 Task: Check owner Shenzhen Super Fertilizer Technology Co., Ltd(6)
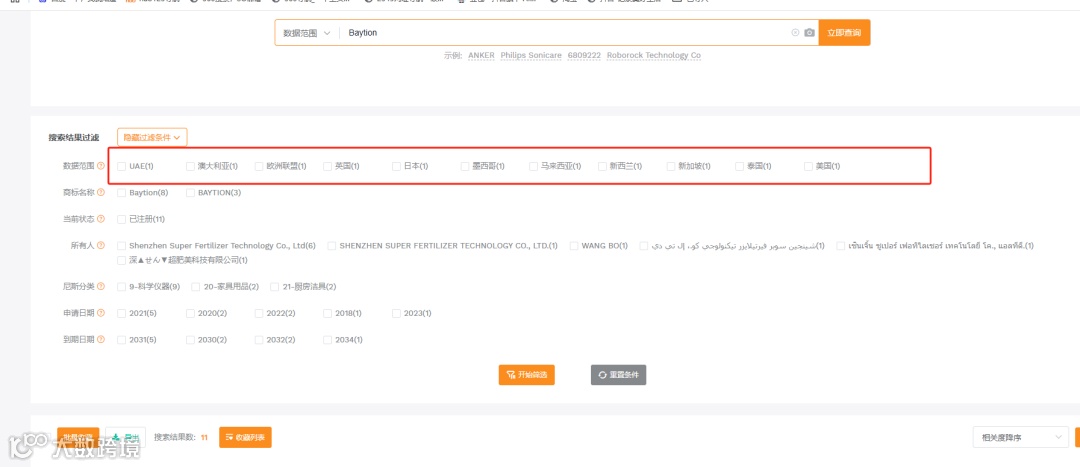[x=122, y=245]
